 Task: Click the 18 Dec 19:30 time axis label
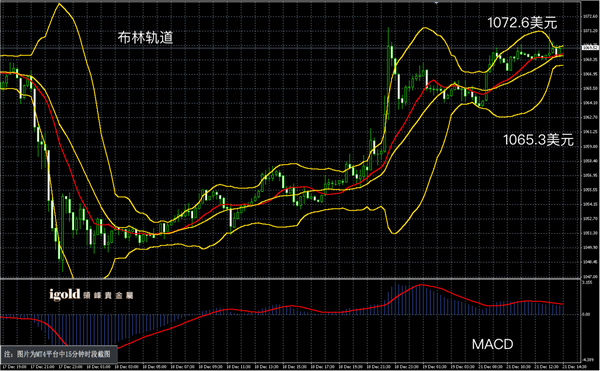(351, 367)
